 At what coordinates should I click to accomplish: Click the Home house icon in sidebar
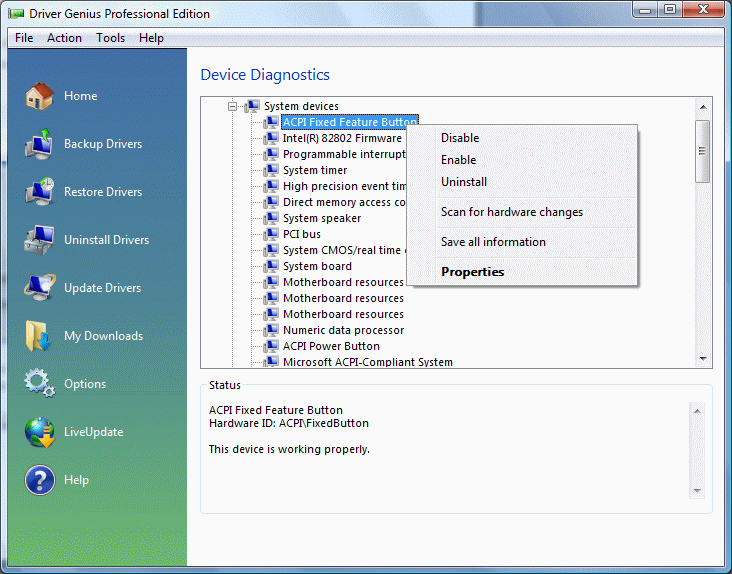(x=39, y=96)
